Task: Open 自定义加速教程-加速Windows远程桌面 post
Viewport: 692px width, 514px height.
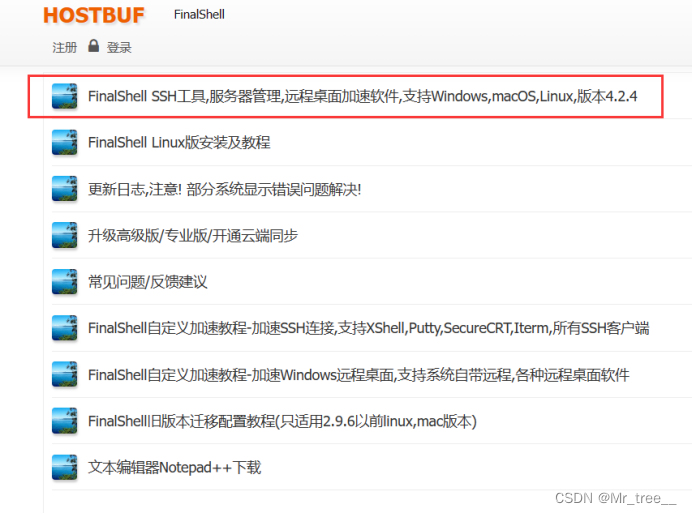Action: [x=358, y=375]
